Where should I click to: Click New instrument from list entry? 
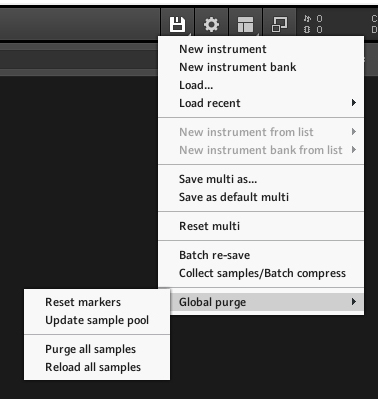coord(261,132)
